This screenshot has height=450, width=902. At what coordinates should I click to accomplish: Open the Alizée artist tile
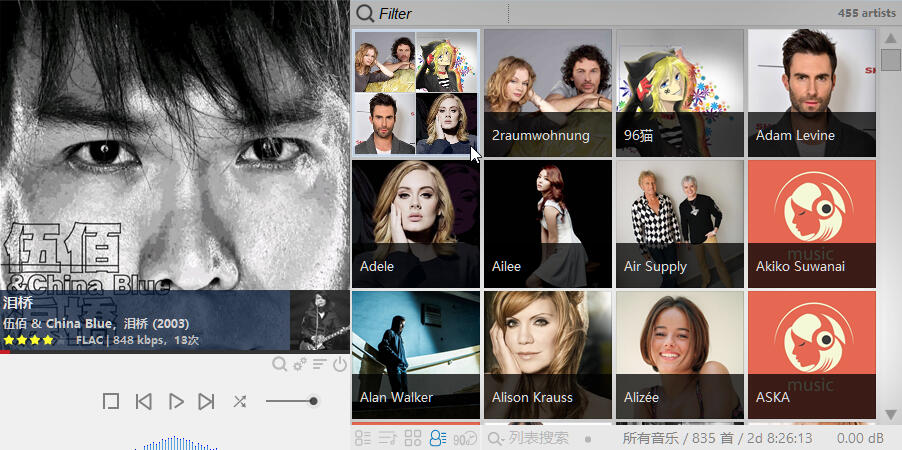(680, 354)
